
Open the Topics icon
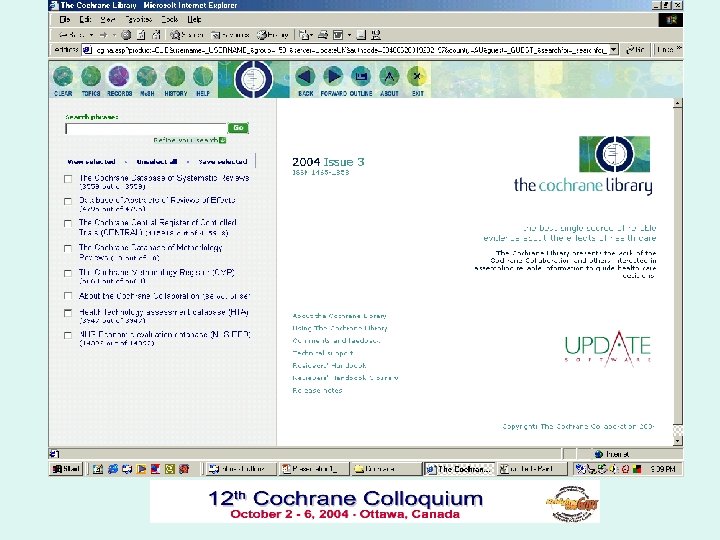(91, 76)
